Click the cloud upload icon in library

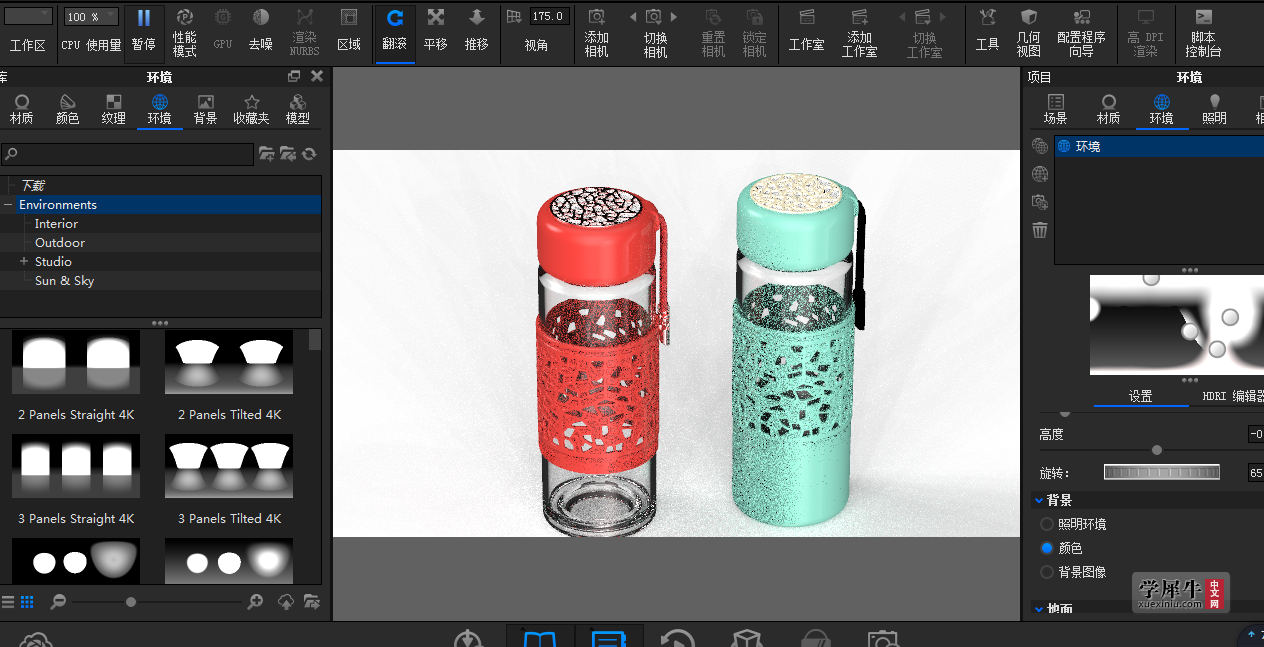click(x=286, y=601)
